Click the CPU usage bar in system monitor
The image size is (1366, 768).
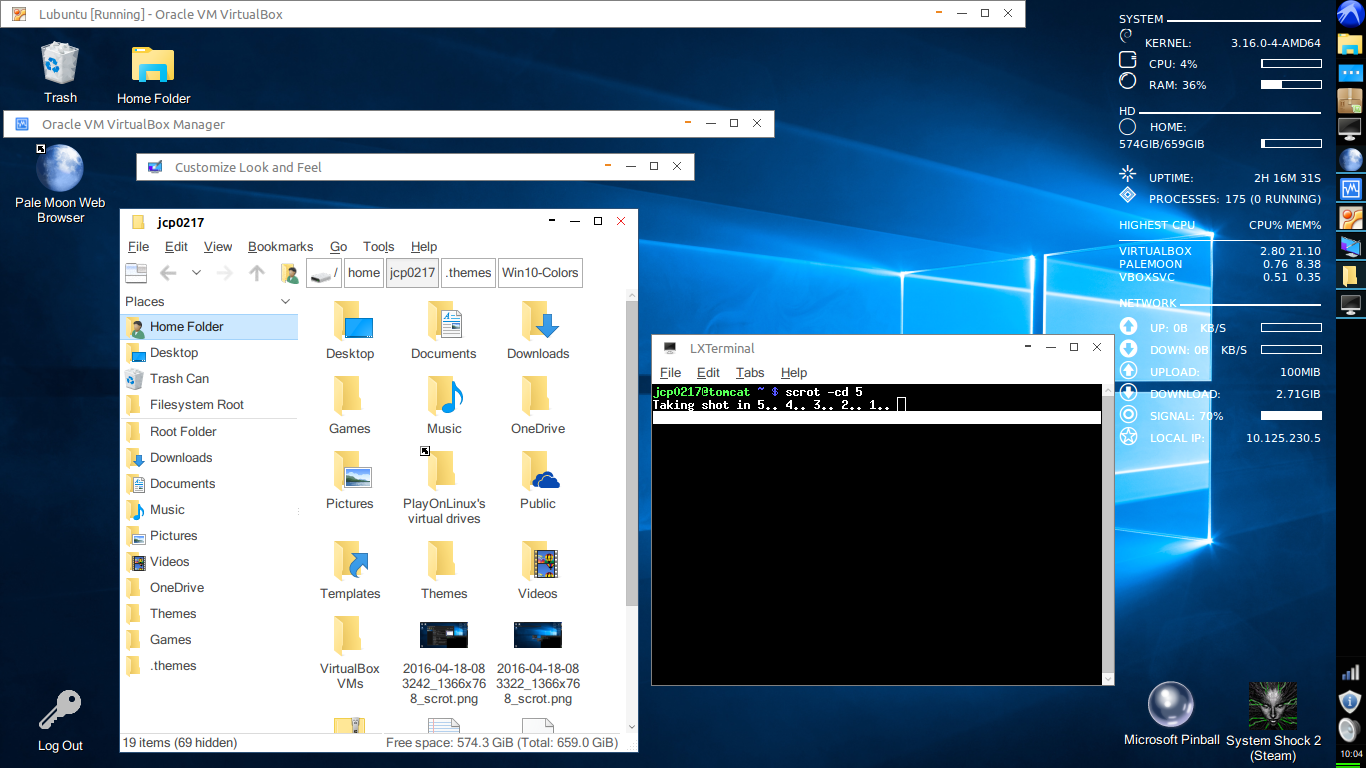tap(1291, 64)
